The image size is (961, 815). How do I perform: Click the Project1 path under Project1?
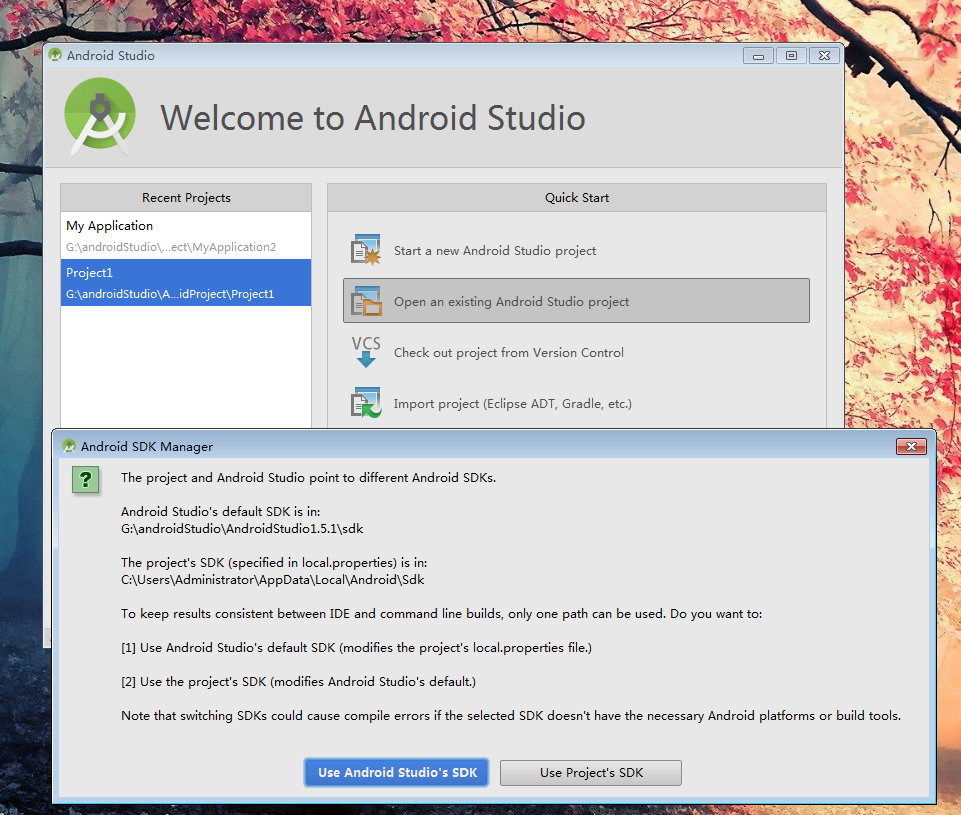coord(170,294)
